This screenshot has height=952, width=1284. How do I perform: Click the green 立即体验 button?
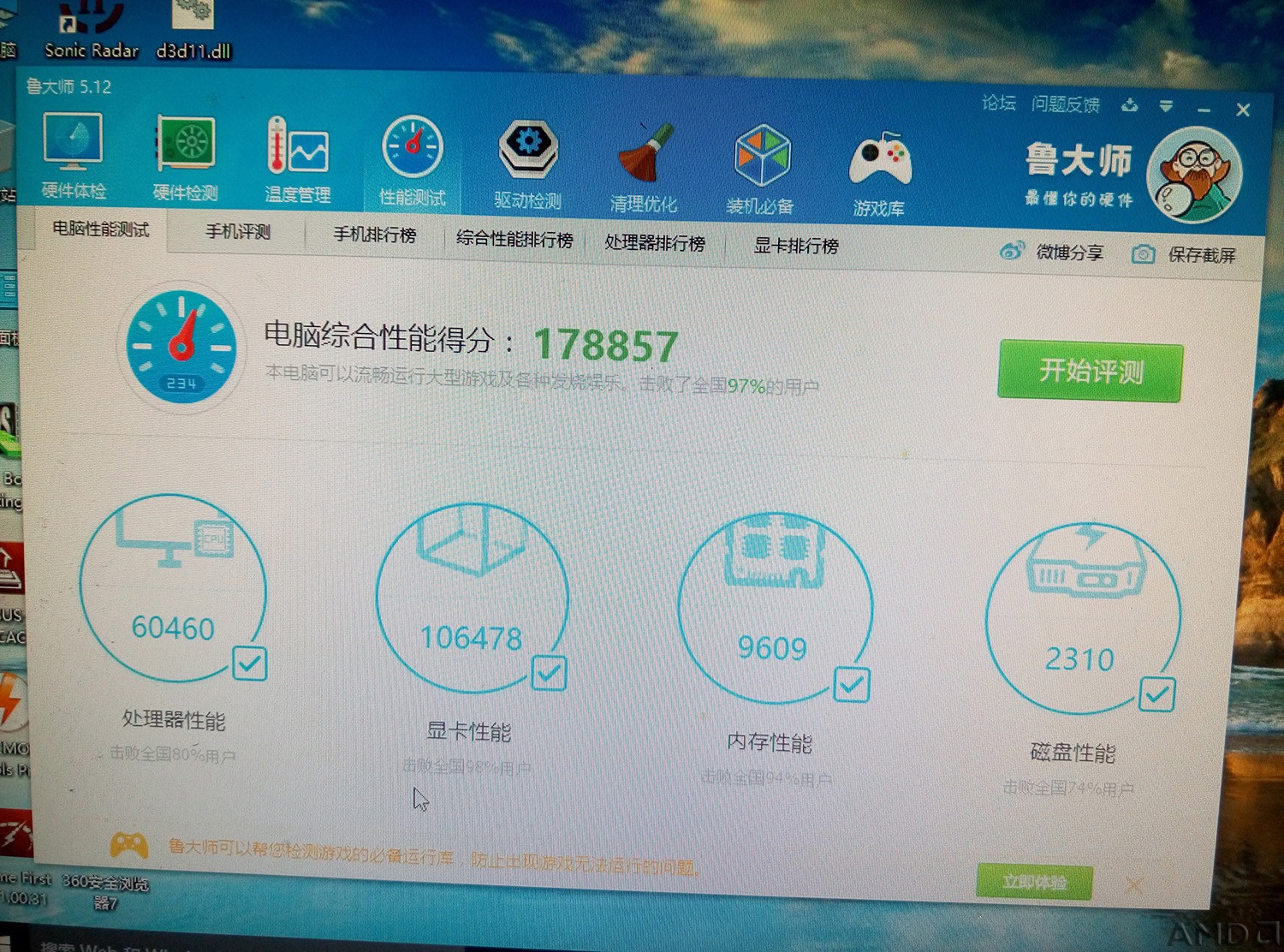(x=1035, y=882)
